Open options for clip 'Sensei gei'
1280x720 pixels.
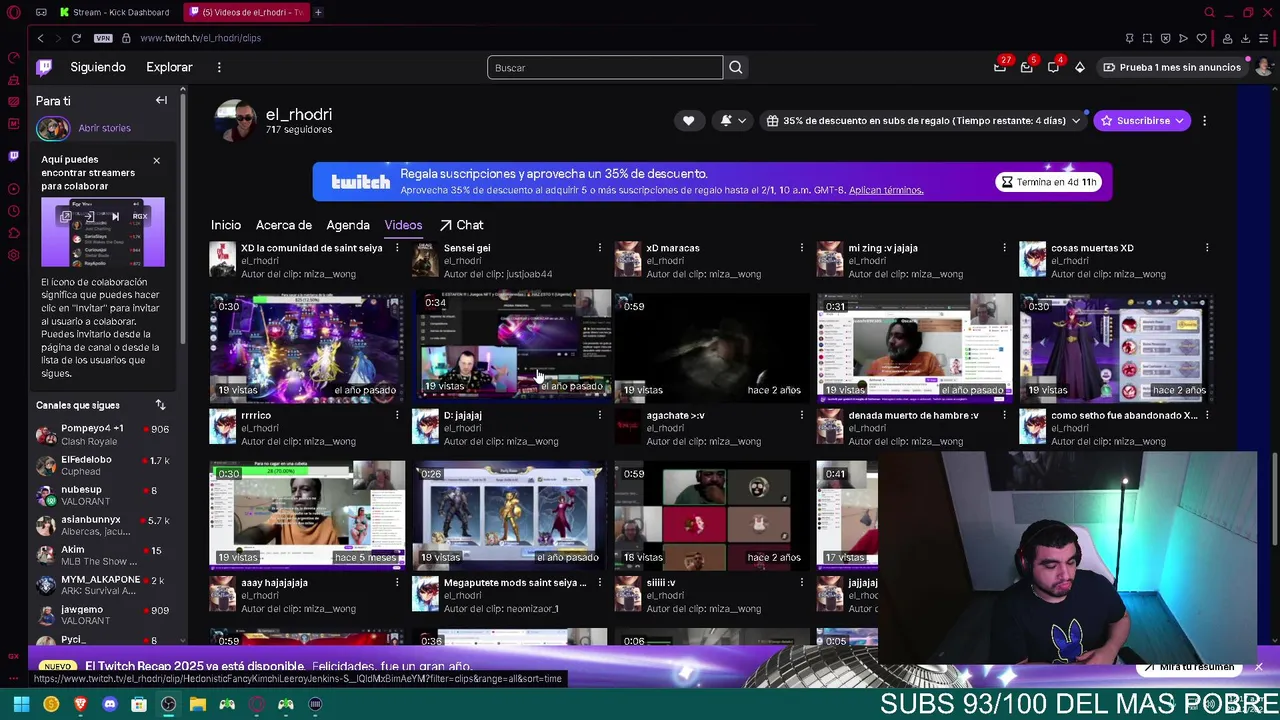(x=599, y=248)
